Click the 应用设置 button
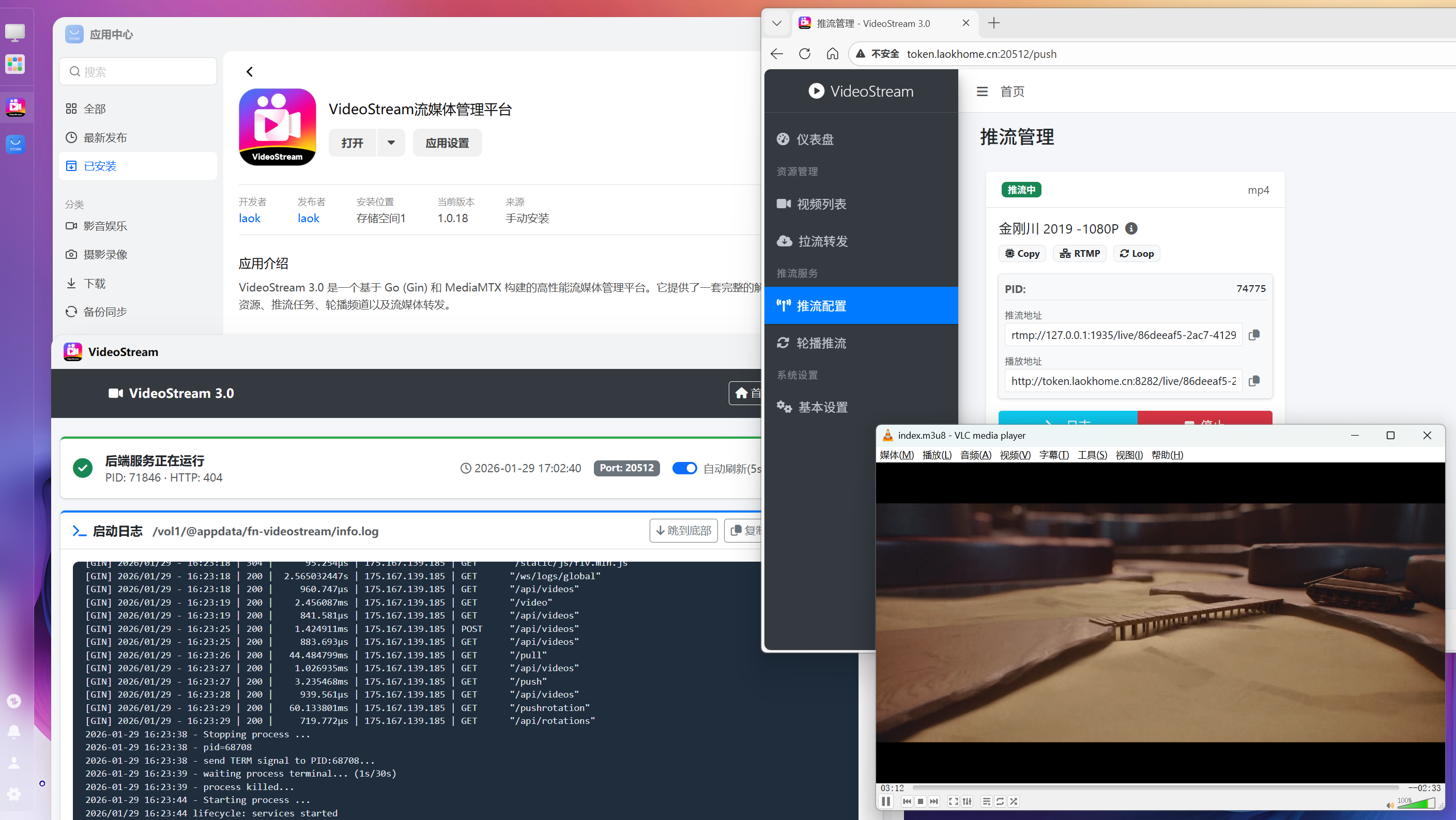 447,143
